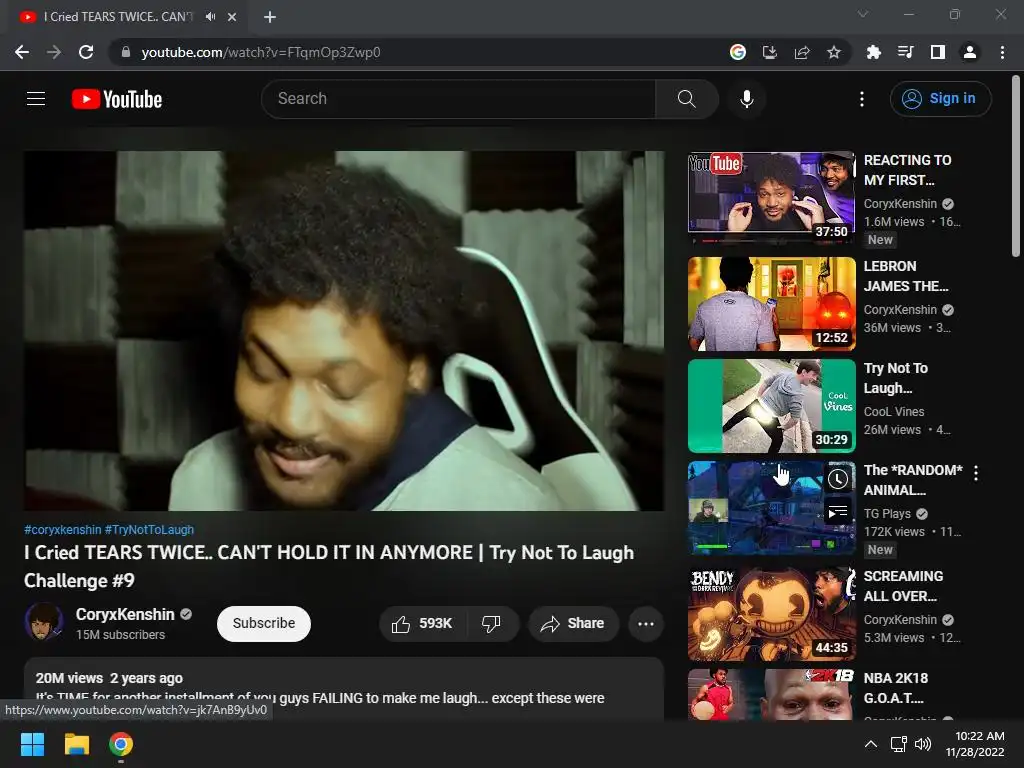Mute the tab audio speaker icon
The height and width of the screenshot is (768, 1024).
210,17
